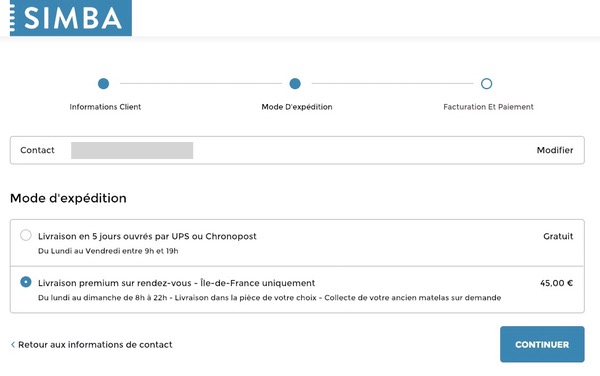600x376 pixels.
Task: Open the Mode D'expédition step label
Action: pos(297,107)
